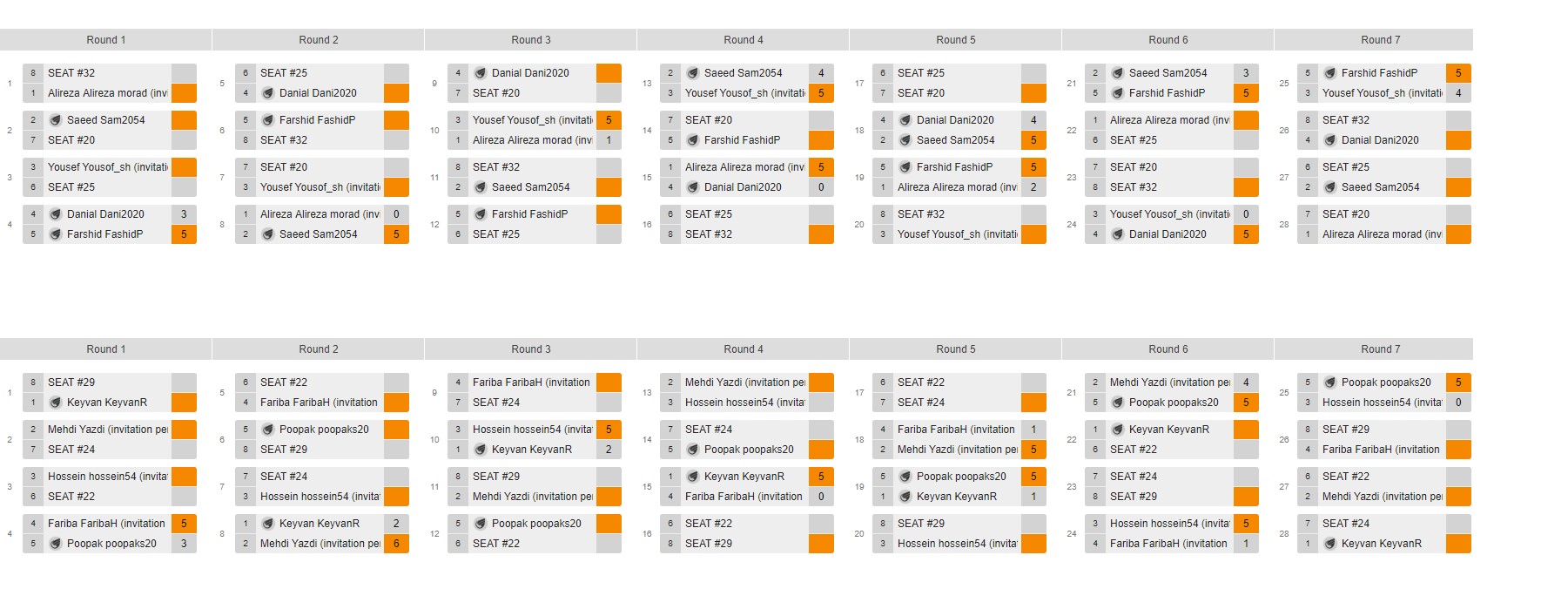Click Saeed Sam2054's avatar icon in Round 7
The image size is (1568, 616).
(1330, 187)
